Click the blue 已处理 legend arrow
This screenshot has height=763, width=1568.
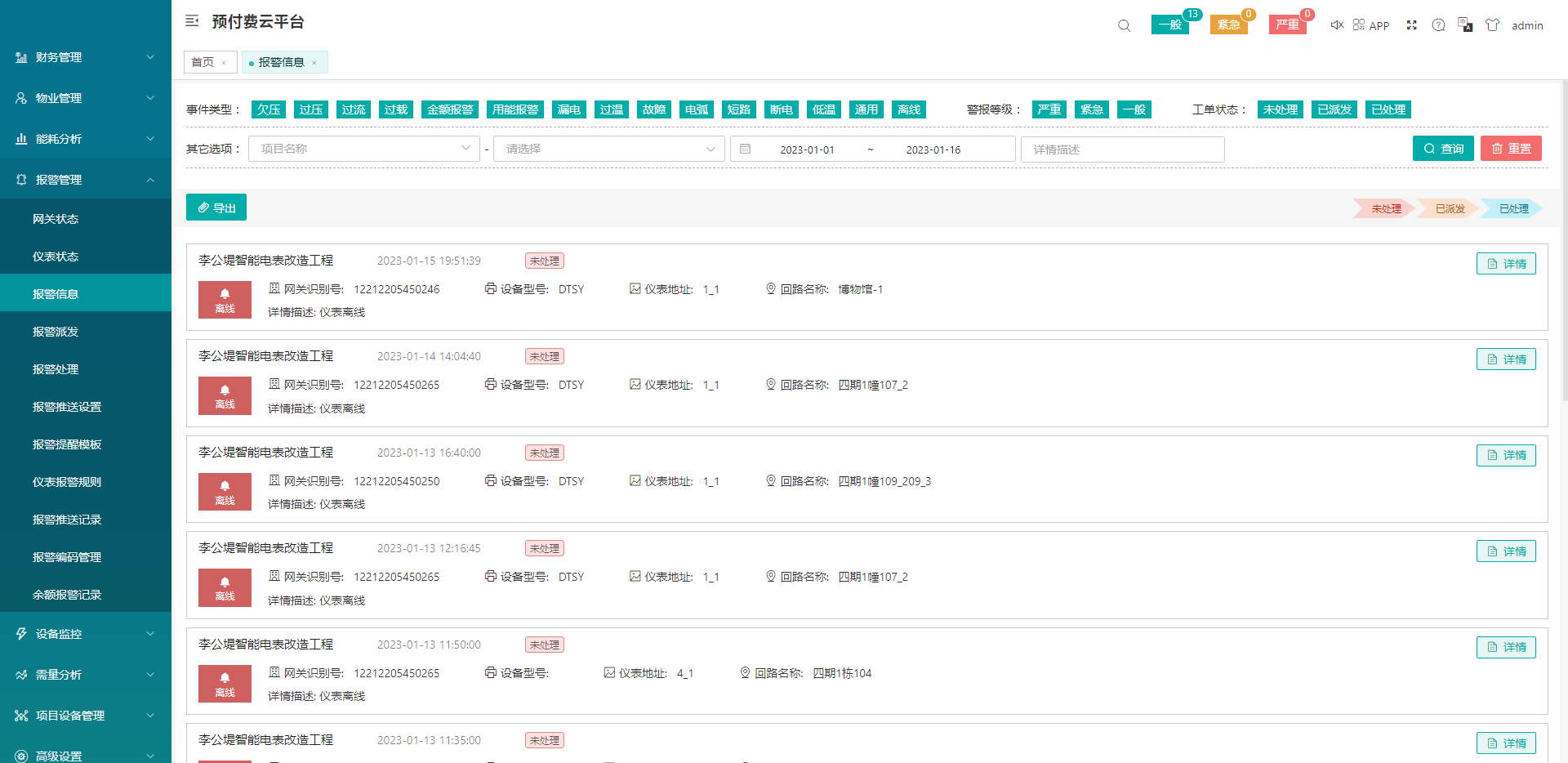(x=1512, y=209)
